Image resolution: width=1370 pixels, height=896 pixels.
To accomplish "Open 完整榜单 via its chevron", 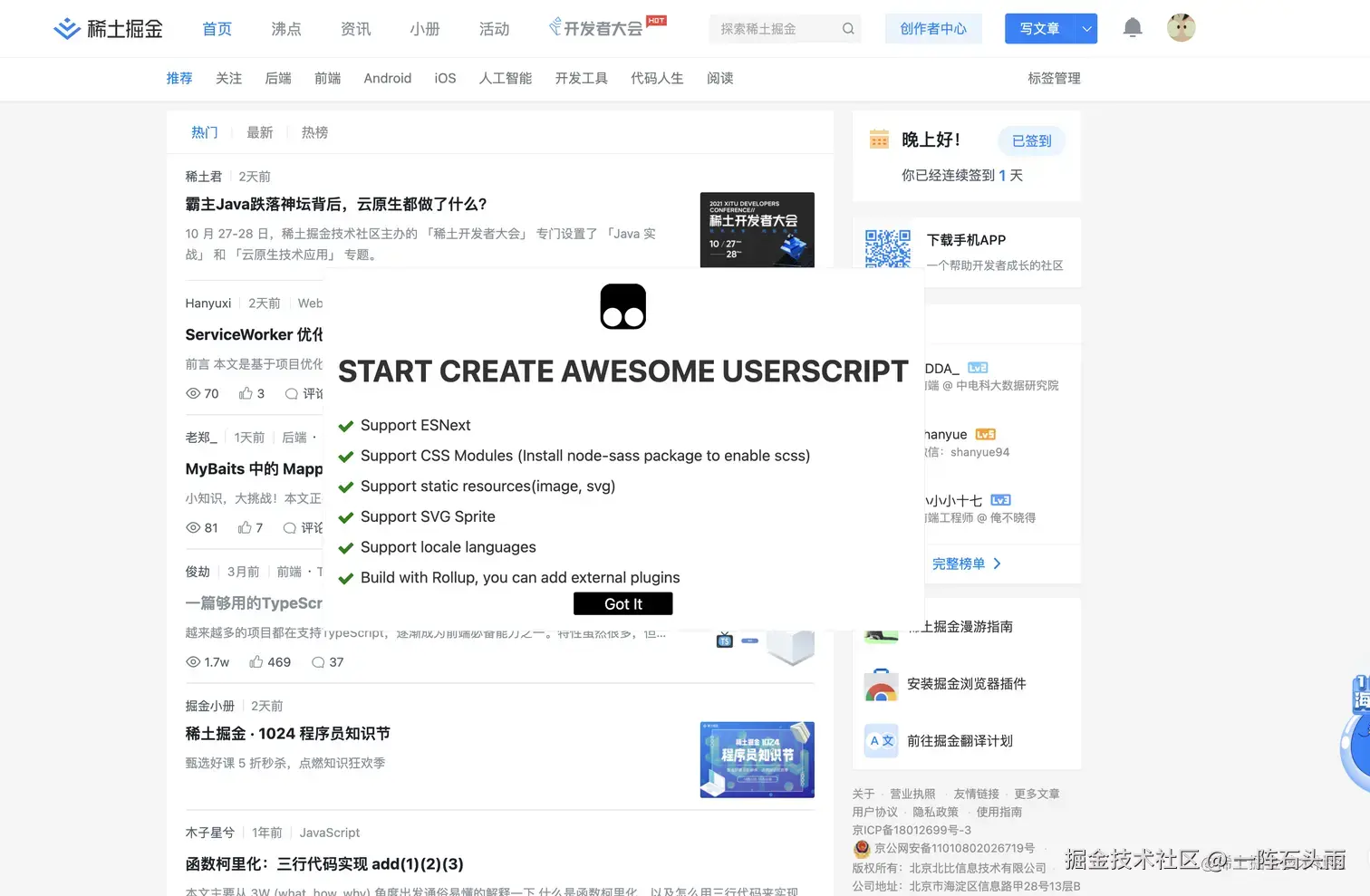I will (x=995, y=564).
